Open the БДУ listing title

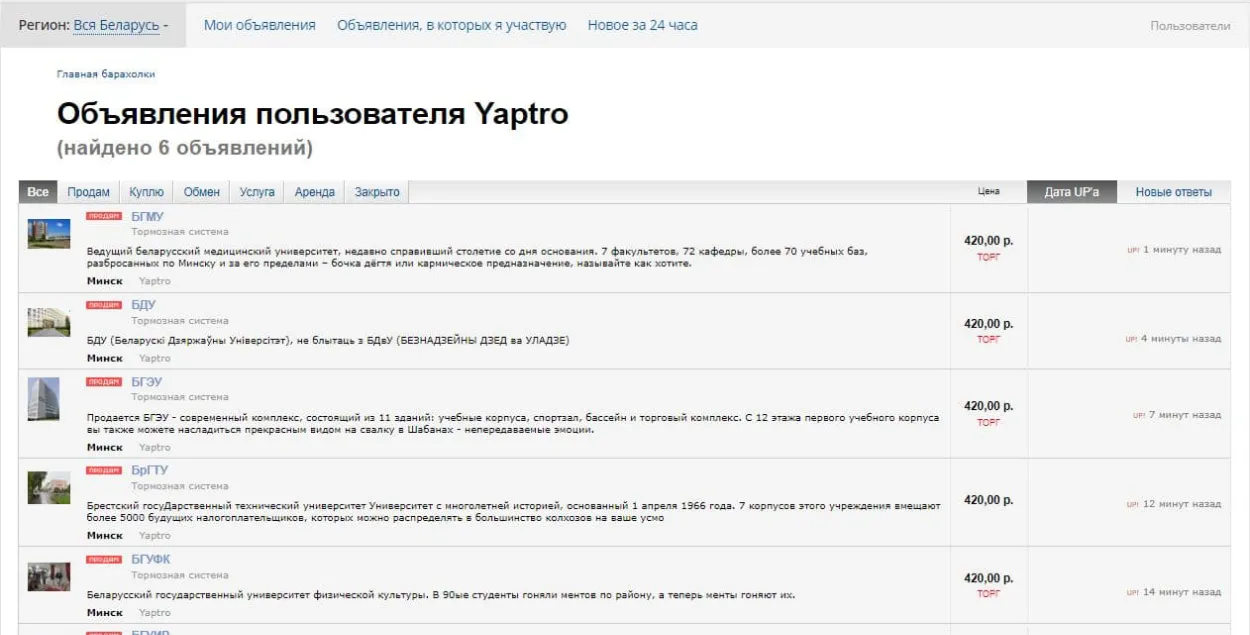point(143,304)
